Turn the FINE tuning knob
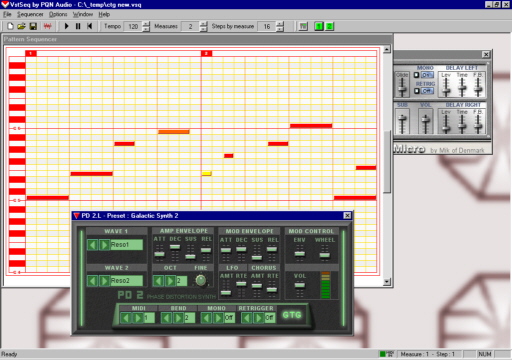The height and width of the screenshot is (360, 512). [201, 280]
